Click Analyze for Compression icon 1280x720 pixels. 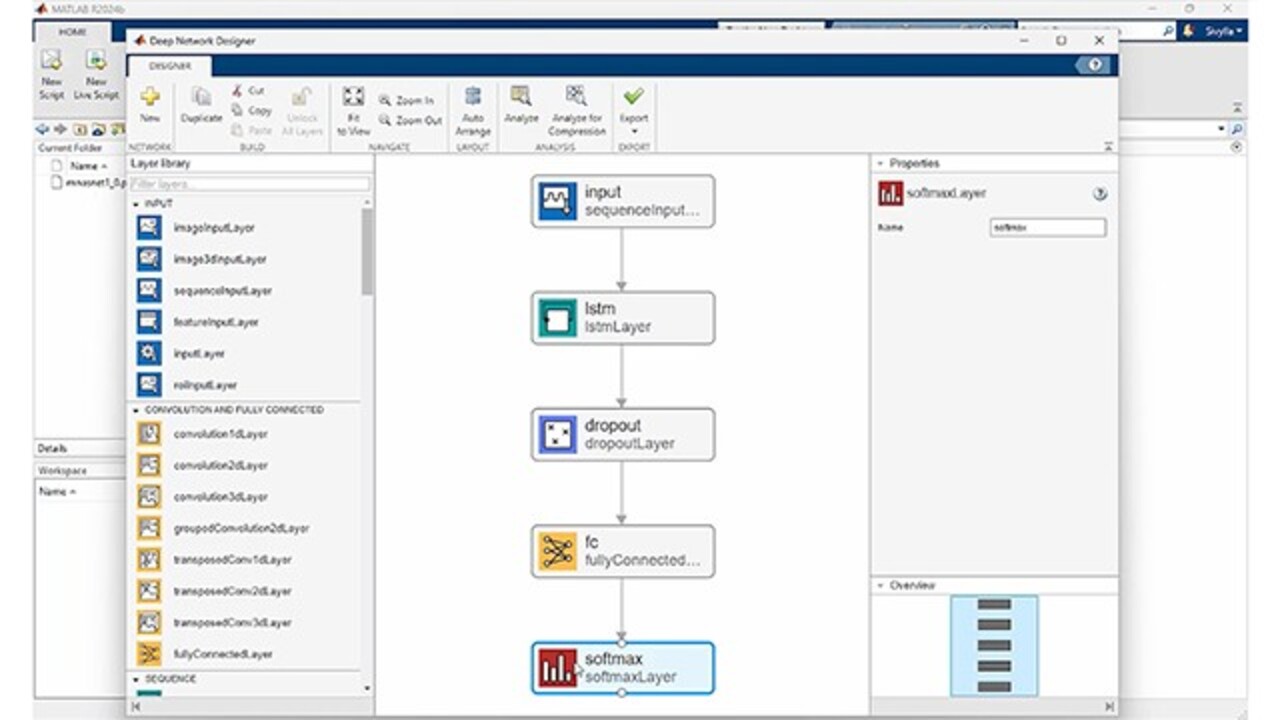tap(577, 98)
